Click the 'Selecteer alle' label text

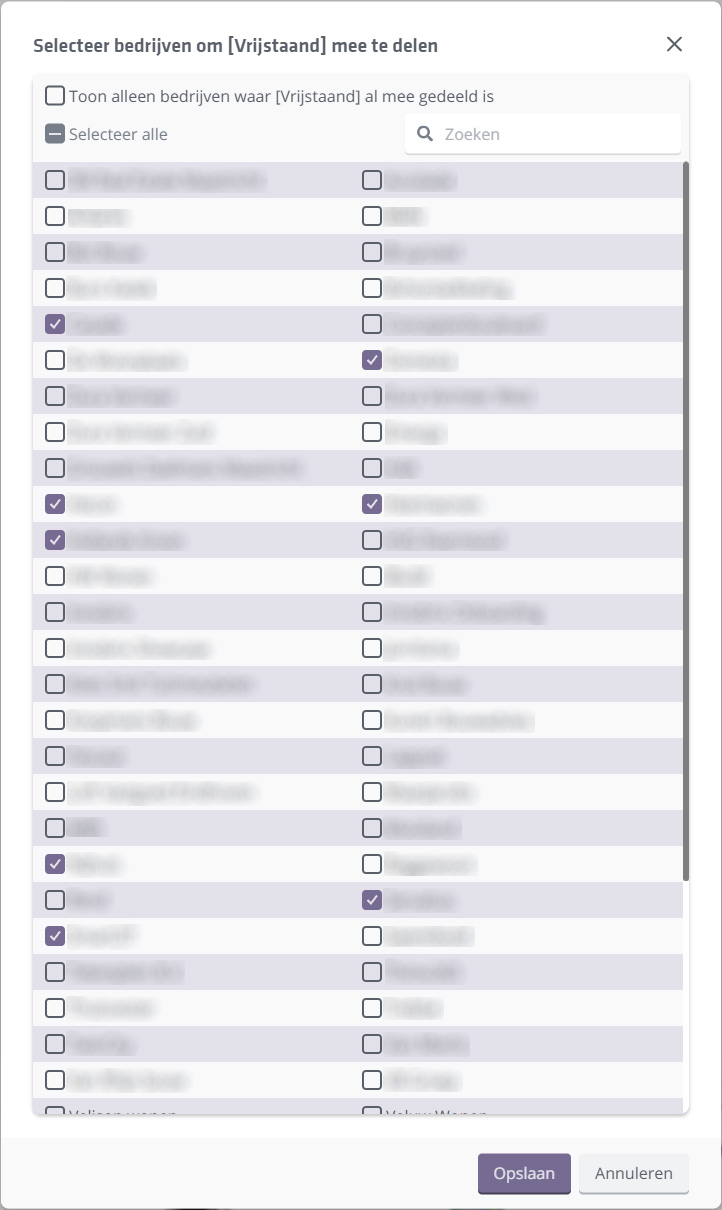pyautogui.click(x=118, y=134)
